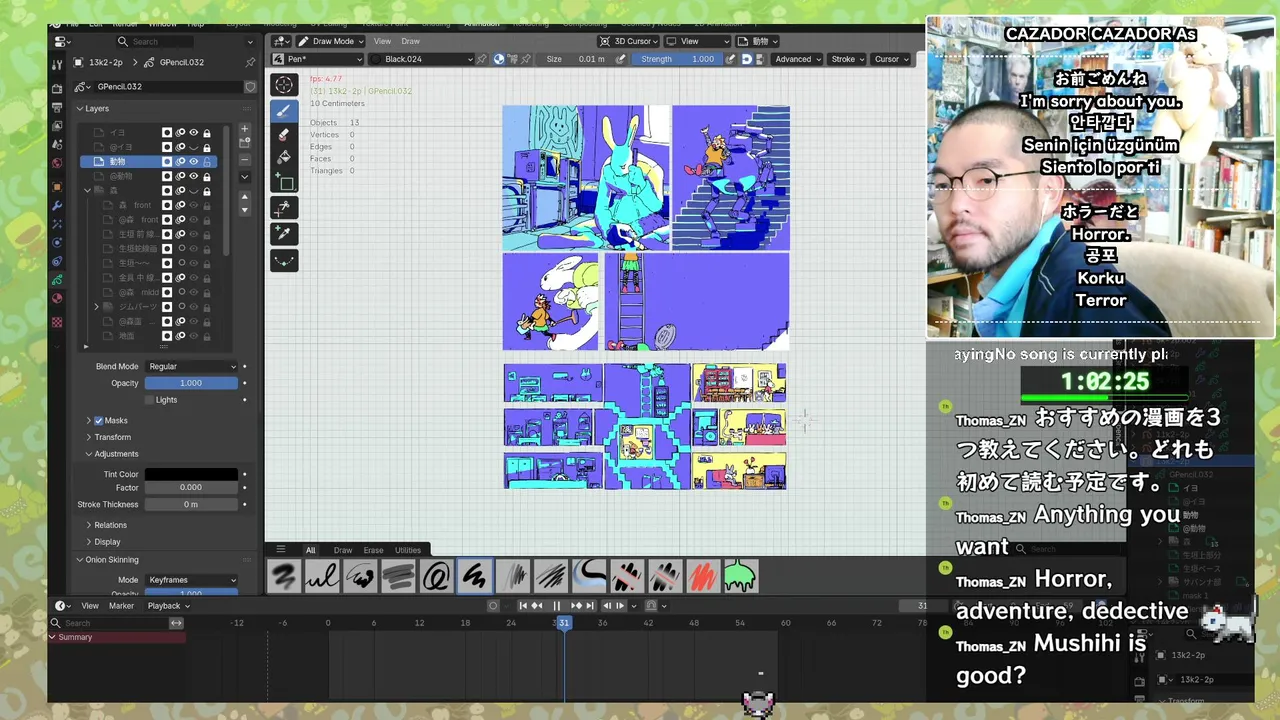Open the Stroke settings dropdown
This screenshot has width=1280, height=720.
[x=847, y=59]
